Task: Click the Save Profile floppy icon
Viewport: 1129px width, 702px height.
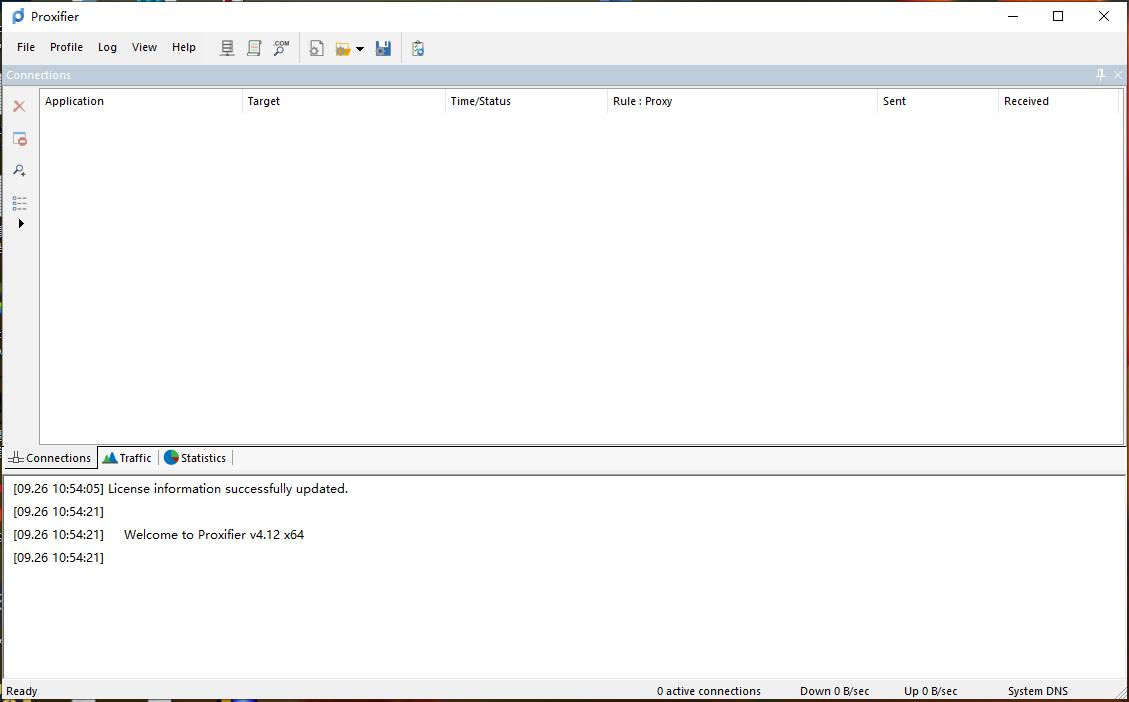Action: pos(383,48)
